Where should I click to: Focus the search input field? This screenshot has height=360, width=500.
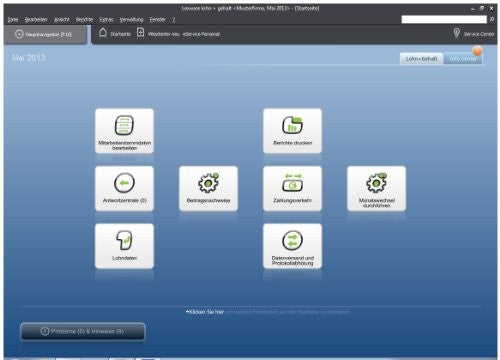tap(444, 20)
